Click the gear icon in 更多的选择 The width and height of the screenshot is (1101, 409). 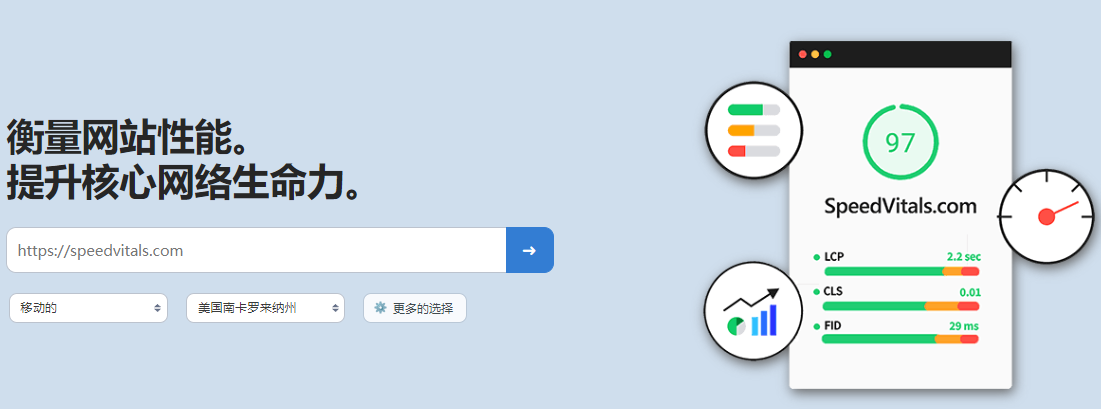click(x=380, y=308)
